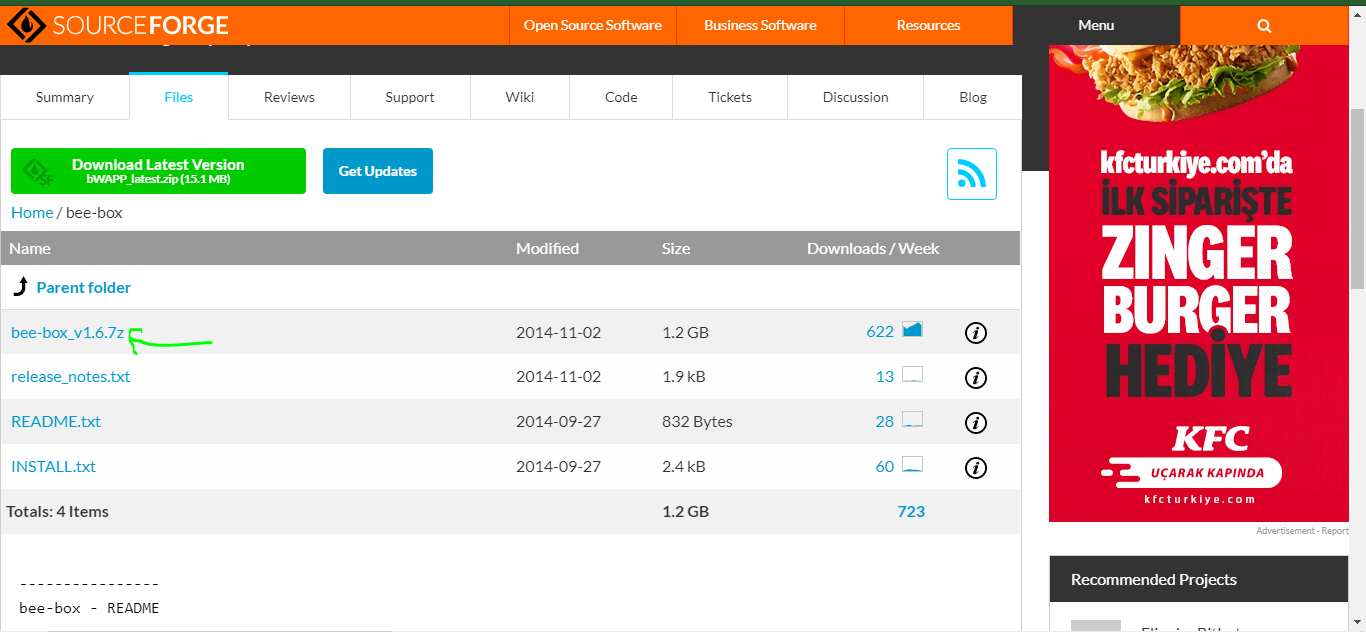Image resolution: width=1366 pixels, height=632 pixels.
Task: Sort by Downloads / Week column header
Action: click(x=873, y=248)
